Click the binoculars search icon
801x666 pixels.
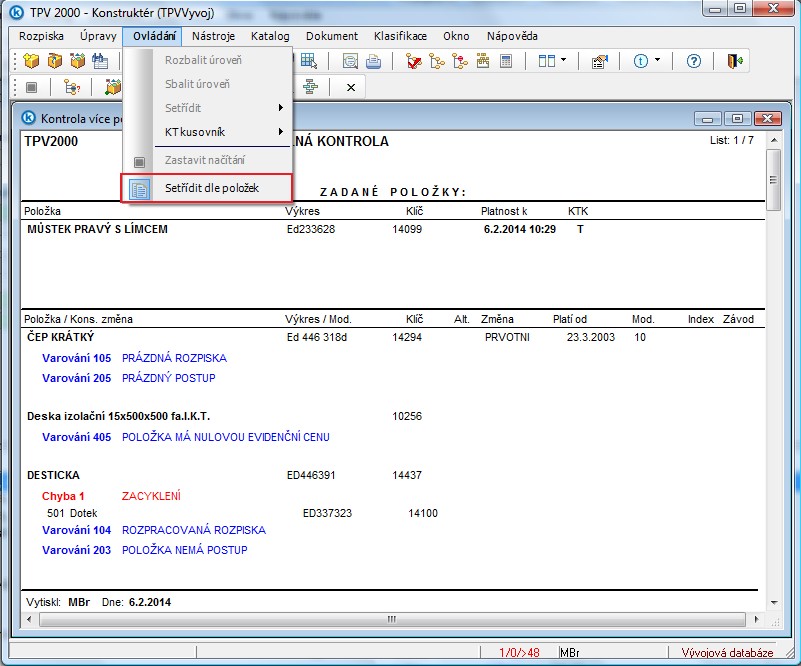(100, 61)
